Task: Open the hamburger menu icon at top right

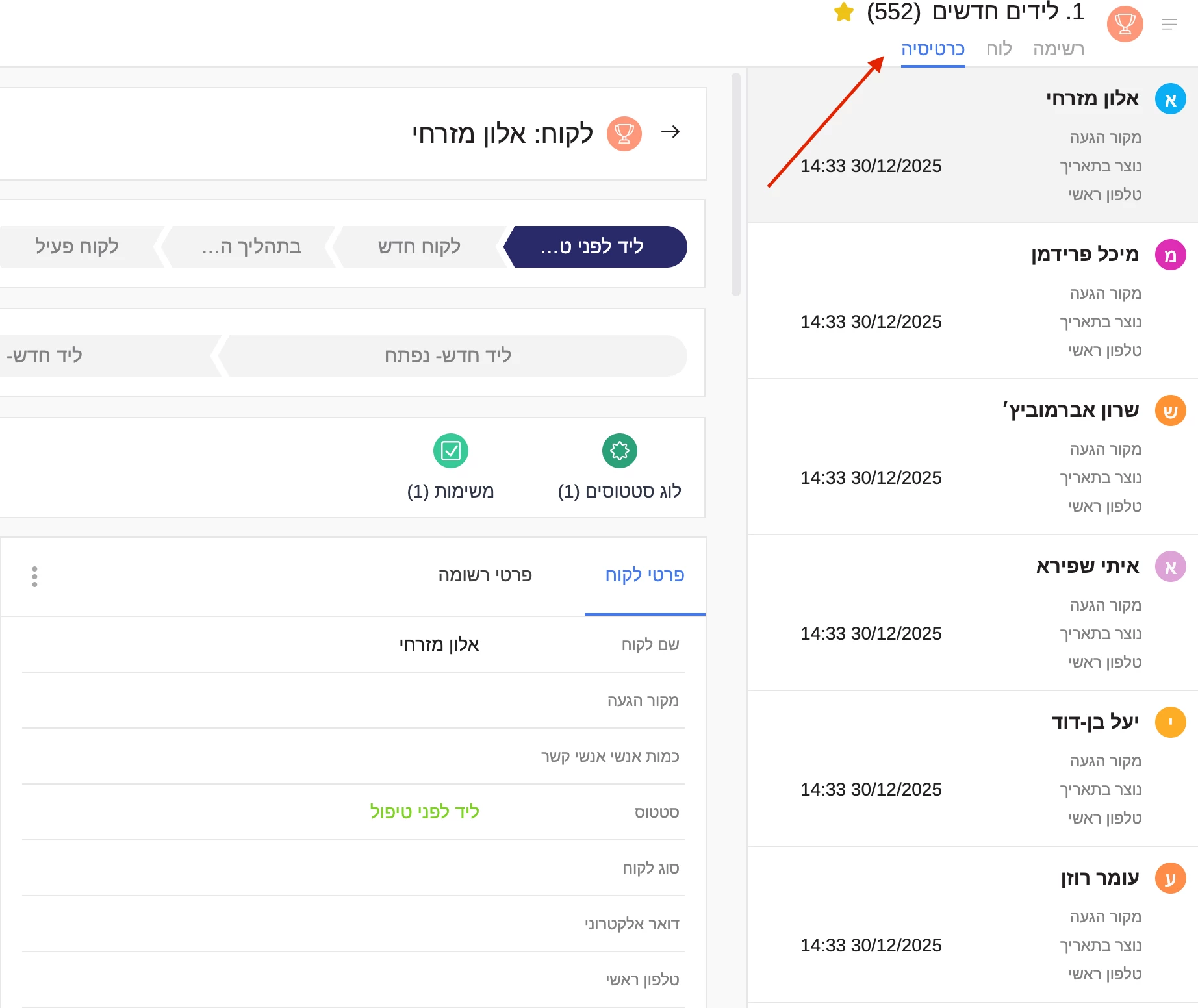Action: (x=1169, y=25)
